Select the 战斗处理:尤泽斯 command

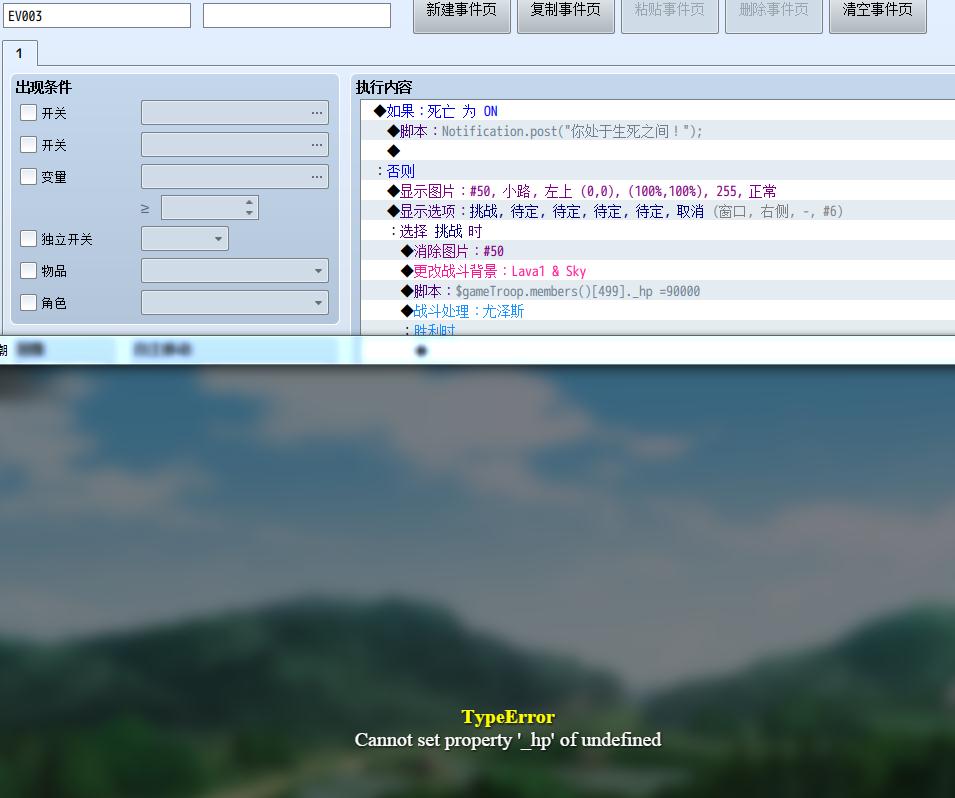pyautogui.click(x=658, y=311)
